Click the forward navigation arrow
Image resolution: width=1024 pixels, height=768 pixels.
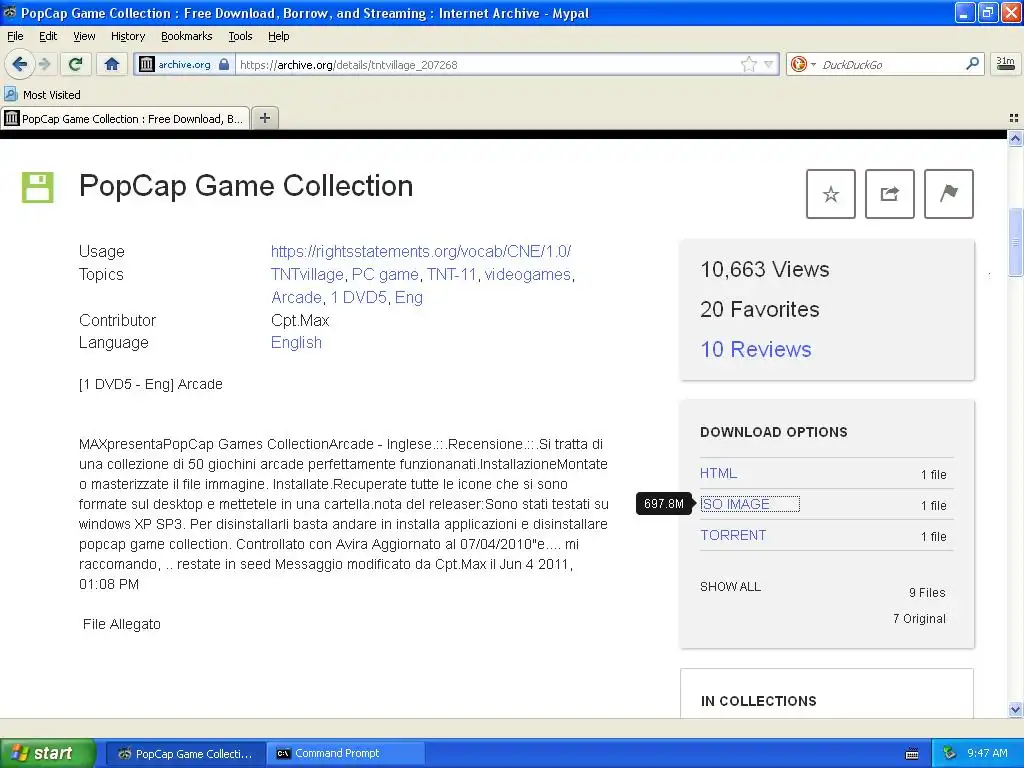(x=44, y=64)
